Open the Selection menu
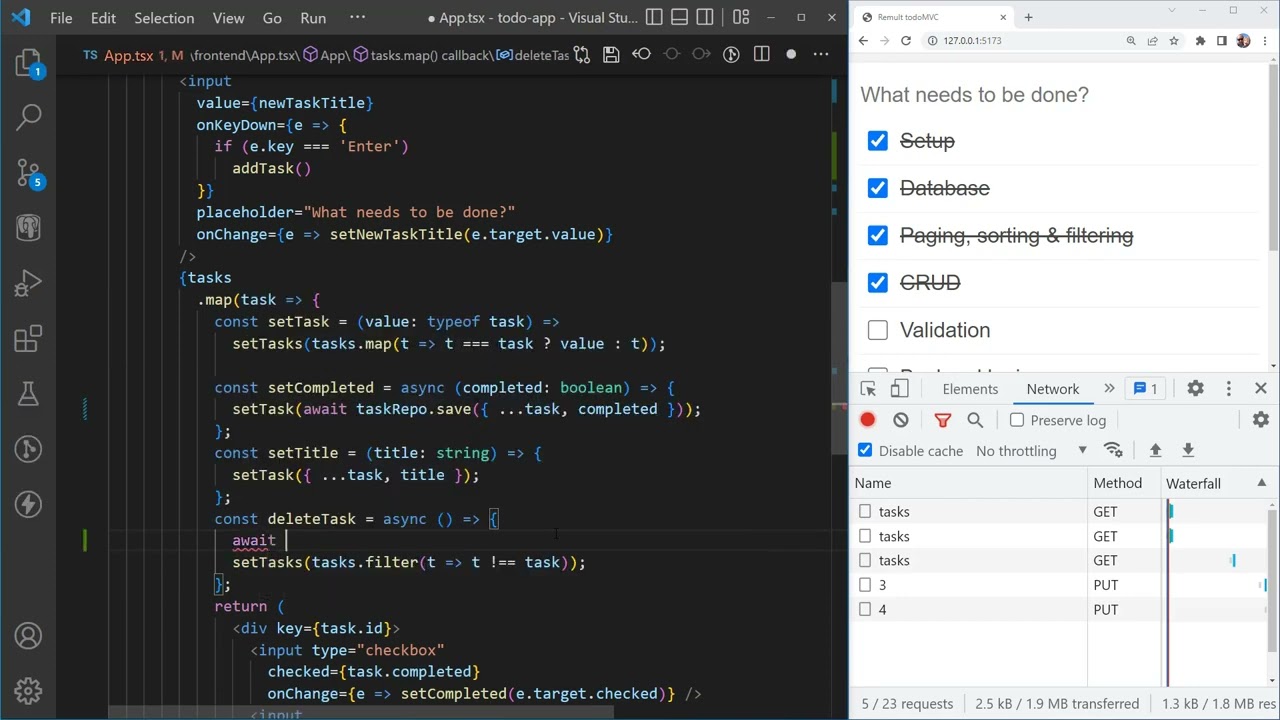The image size is (1280, 720). point(164,18)
